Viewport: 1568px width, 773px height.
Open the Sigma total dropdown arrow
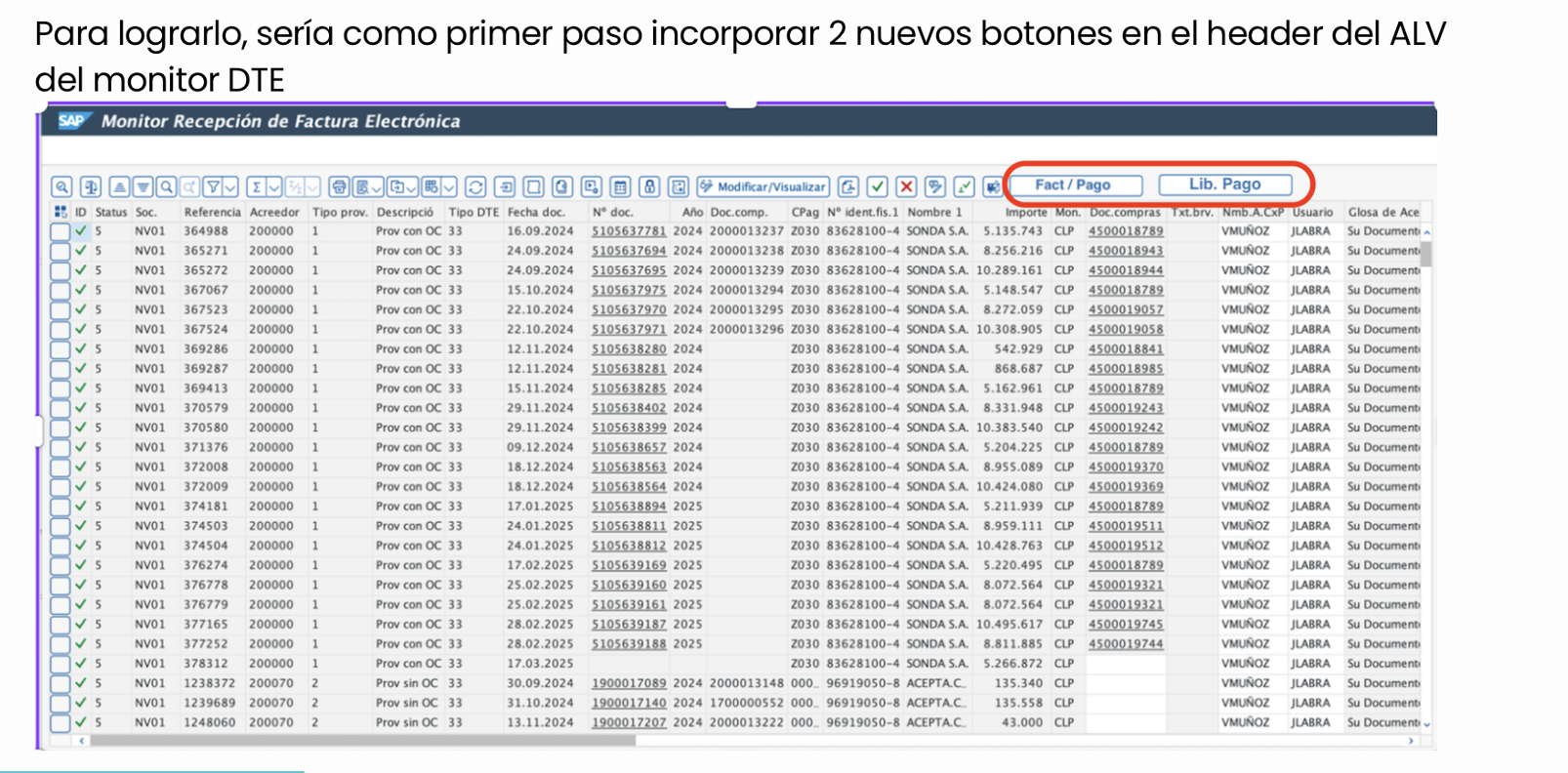tap(274, 186)
